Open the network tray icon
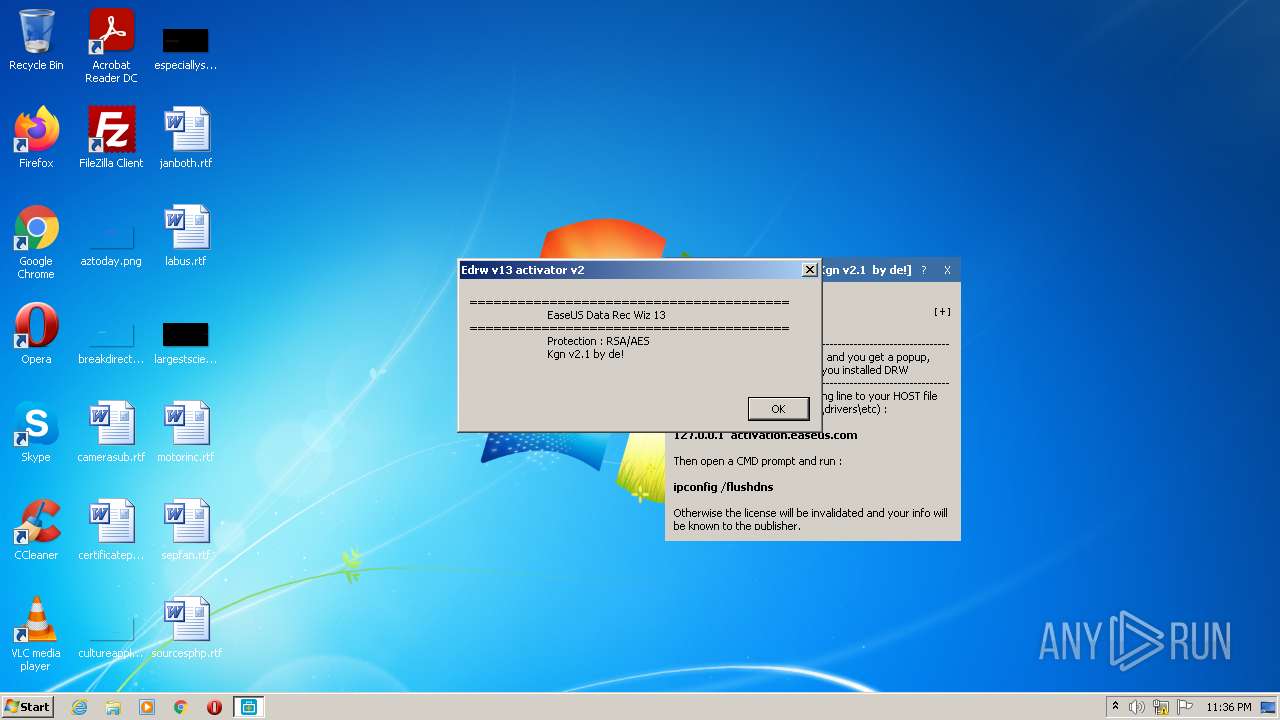1280x720 pixels. tap(1161, 707)
